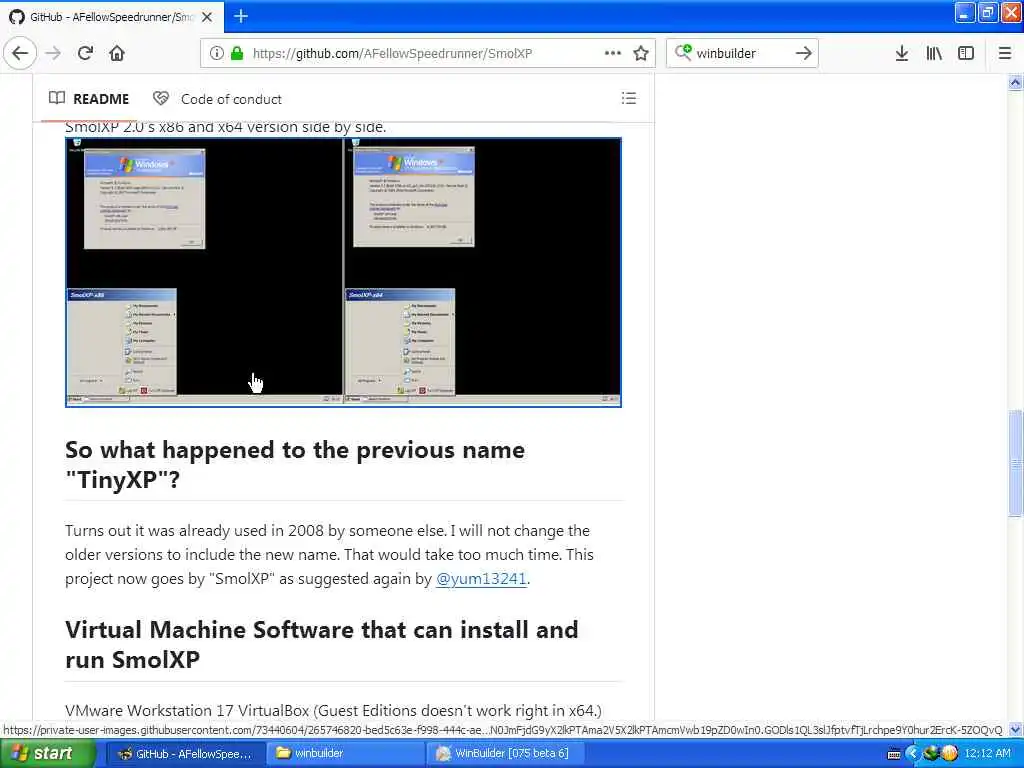1024x768 pixels.
Task: Open the SmolXP side-by-side screenshot image
Action: (344, 272)
